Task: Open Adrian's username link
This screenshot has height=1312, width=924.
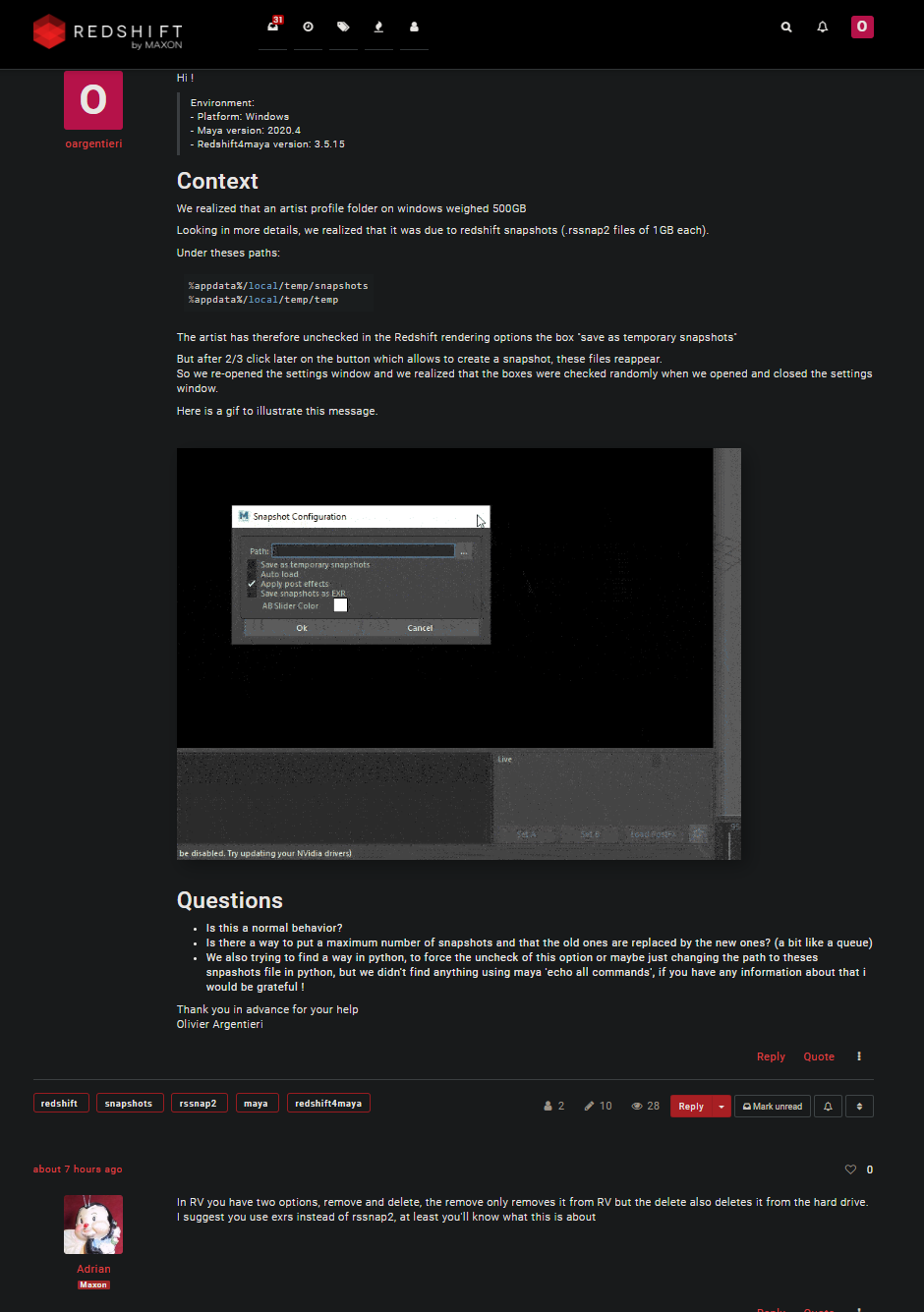Action: tap(93, 1269)
